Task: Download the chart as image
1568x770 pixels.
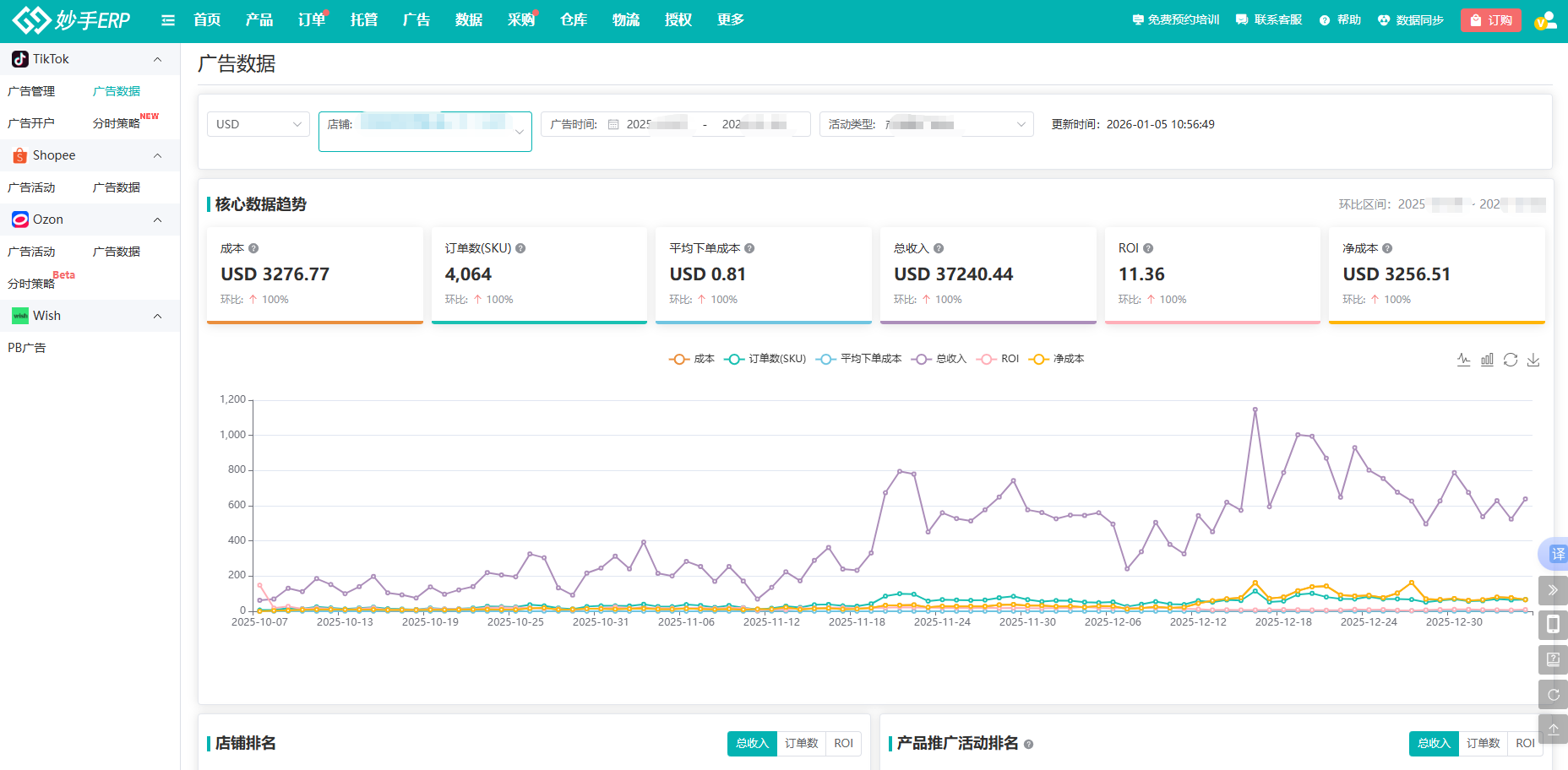Action: pyautogui.click(x=1533, y=360)
